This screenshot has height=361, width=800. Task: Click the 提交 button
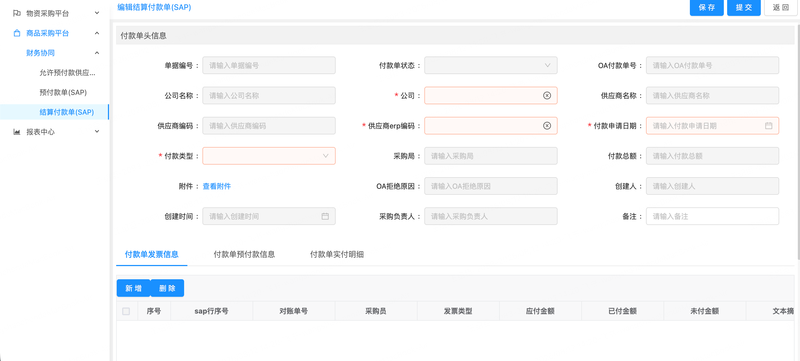coord(744,8)
